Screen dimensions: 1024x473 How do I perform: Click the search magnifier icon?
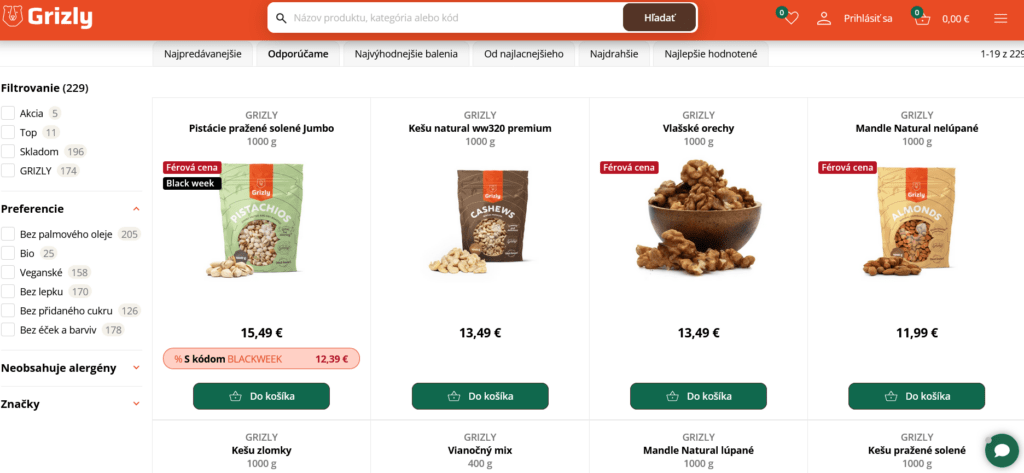(x=281, y=18)
